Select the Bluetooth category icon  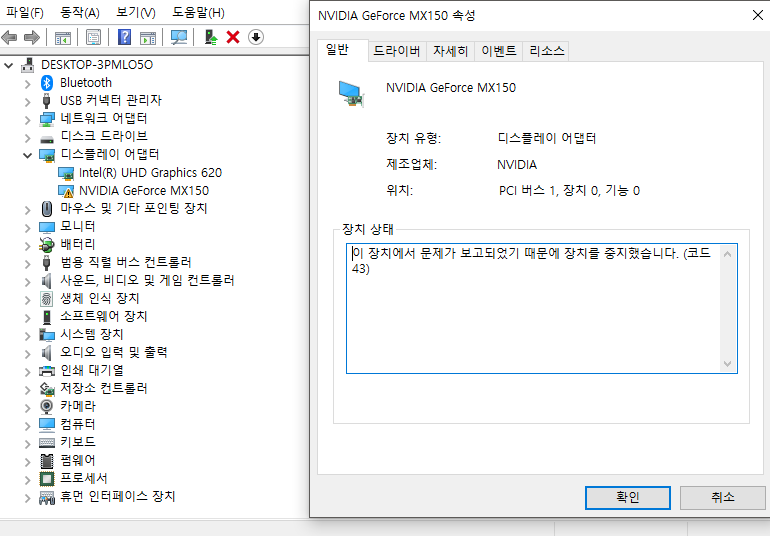(47, 83)
